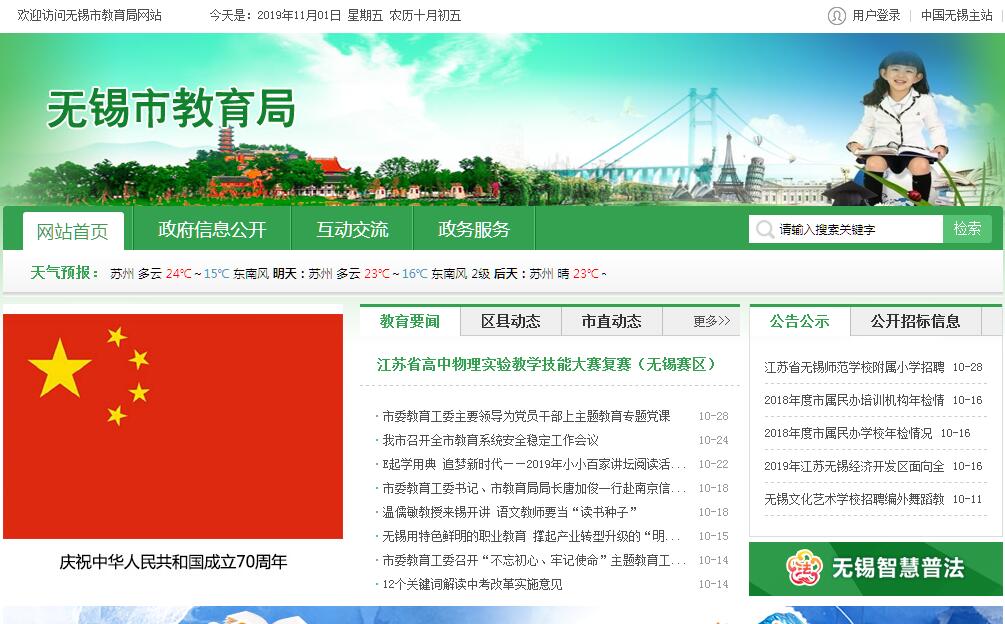This screenshot has width=1005, height=624.
Task: Switch to the 市直动态 tab
Action: [611, 321]
